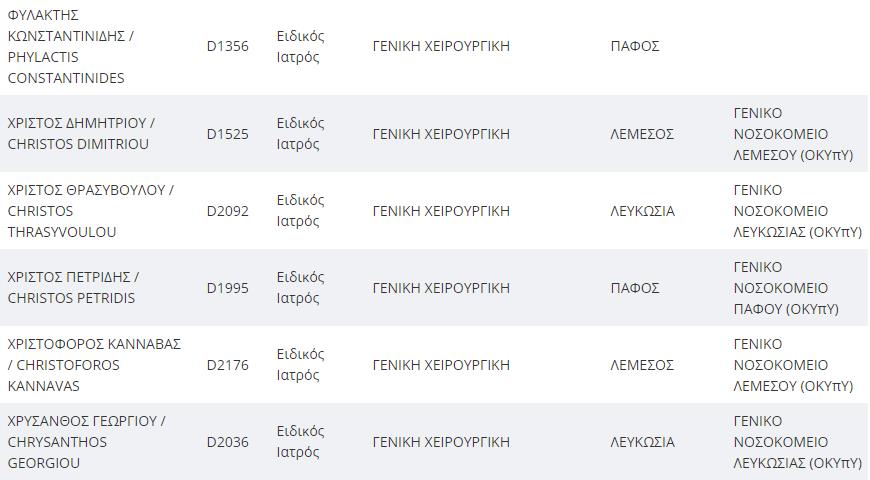This screenshot has height=480, width=870.
Task: Click the name CHRYSANTHOS GEORGIOU
Action: [x=57, y=452]
